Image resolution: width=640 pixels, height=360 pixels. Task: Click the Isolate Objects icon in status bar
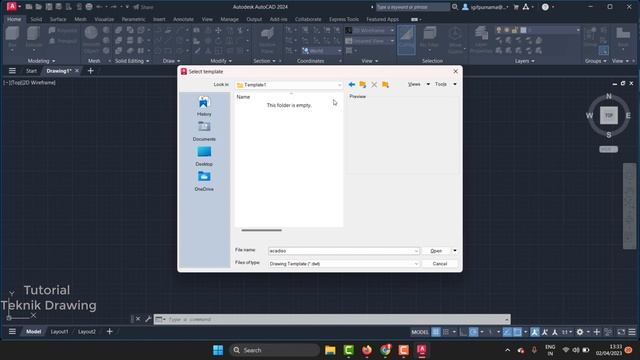[x=608, y=332]
